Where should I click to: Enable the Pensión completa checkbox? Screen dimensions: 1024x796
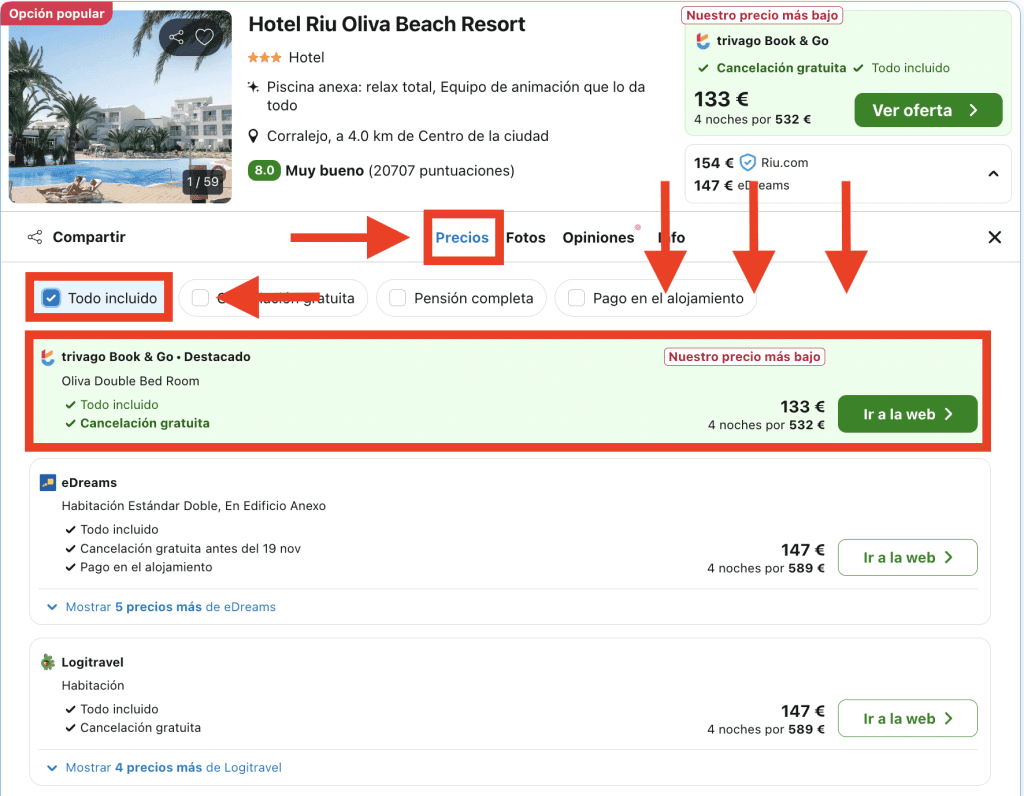tap(398, 298)
